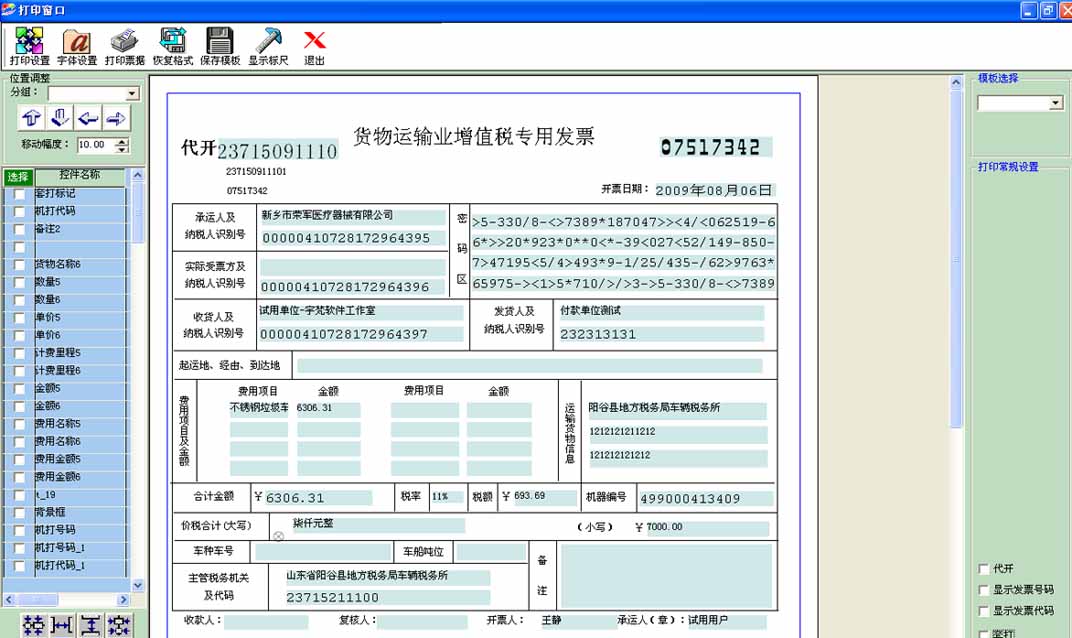Viewport: 1072px width, 638px height.
Task: Click the red 退出 exit icon
Action: (x=314, y=46)
